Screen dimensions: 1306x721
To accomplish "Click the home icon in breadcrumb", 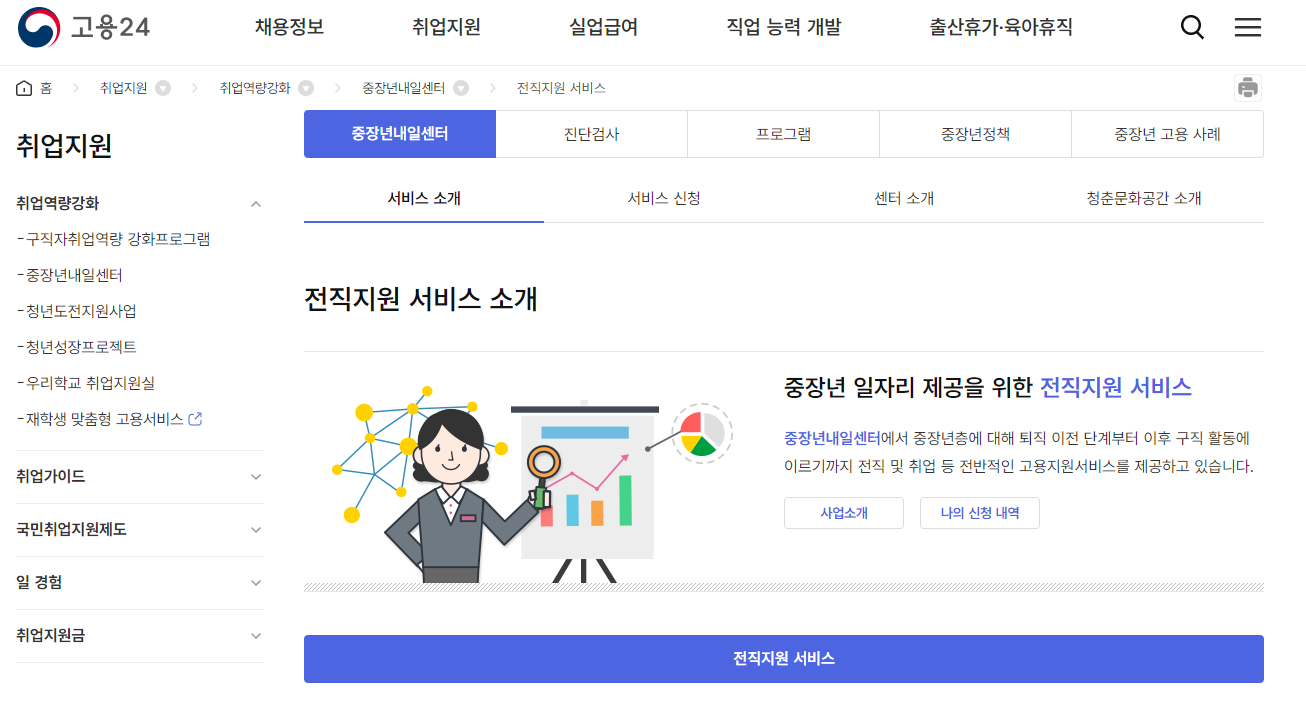I will coord(24,88).
